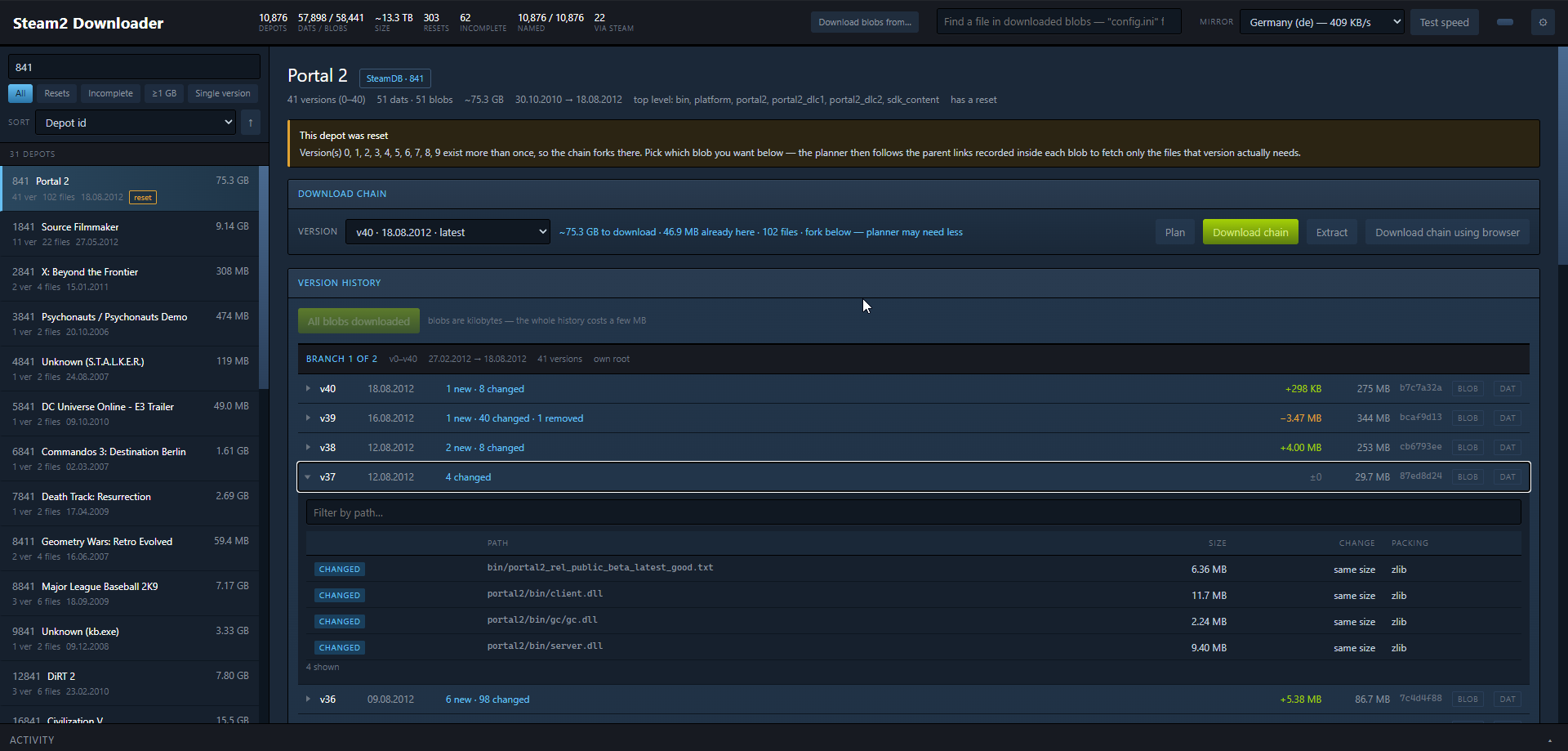
Task: Open BLOB for version v39
Action: 1468,418
